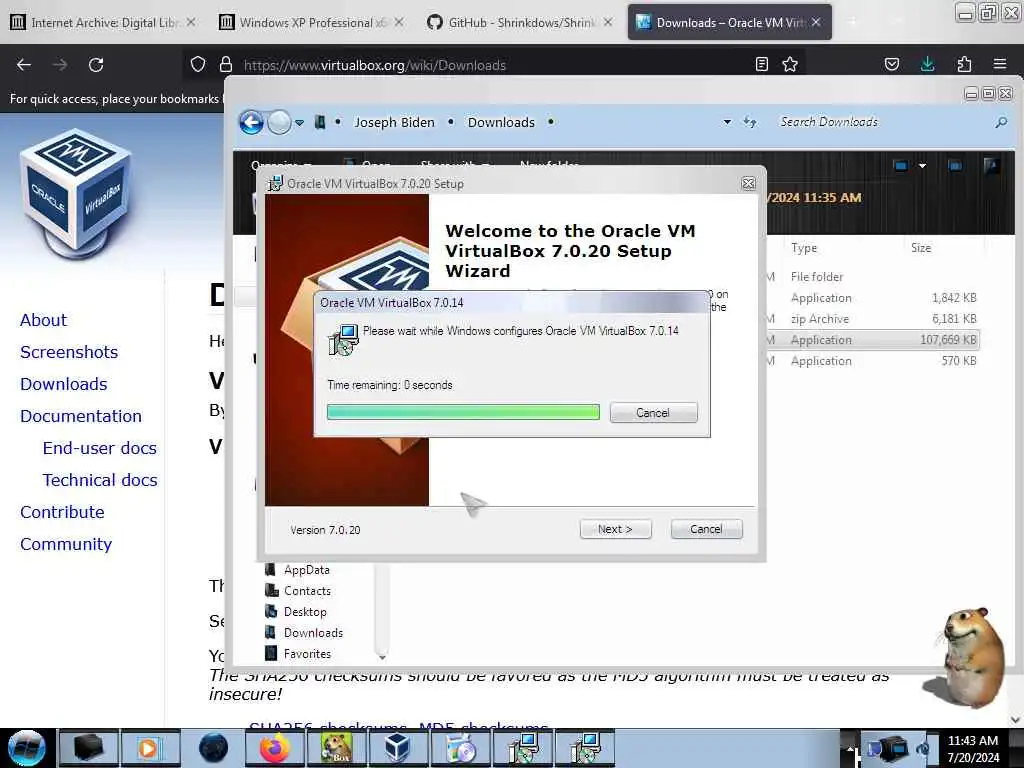Image resolution: width=1024 pixels, height=768 pixels.
Task: Open the End-user docs link
Action: 99,448
